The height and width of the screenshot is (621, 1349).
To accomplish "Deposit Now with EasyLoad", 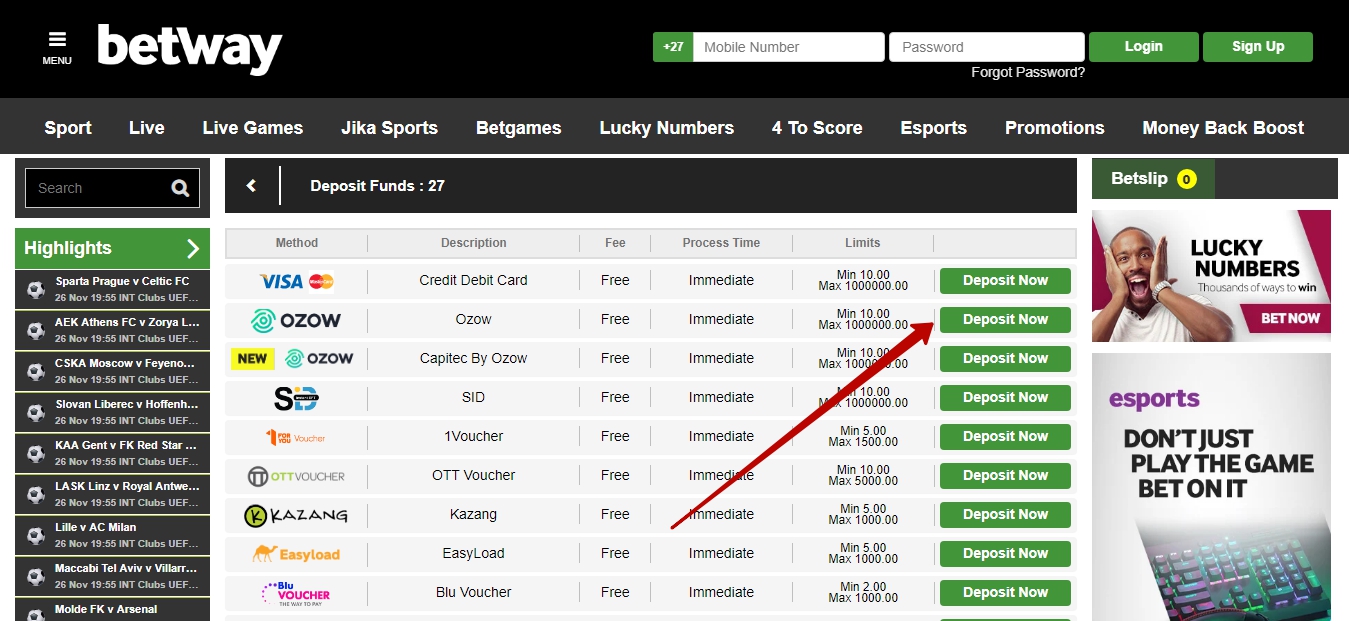I will [1005, 554].
